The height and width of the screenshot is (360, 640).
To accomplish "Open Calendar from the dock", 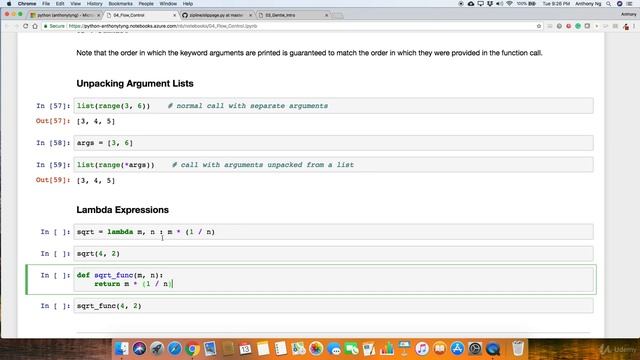I will [245, 349].
